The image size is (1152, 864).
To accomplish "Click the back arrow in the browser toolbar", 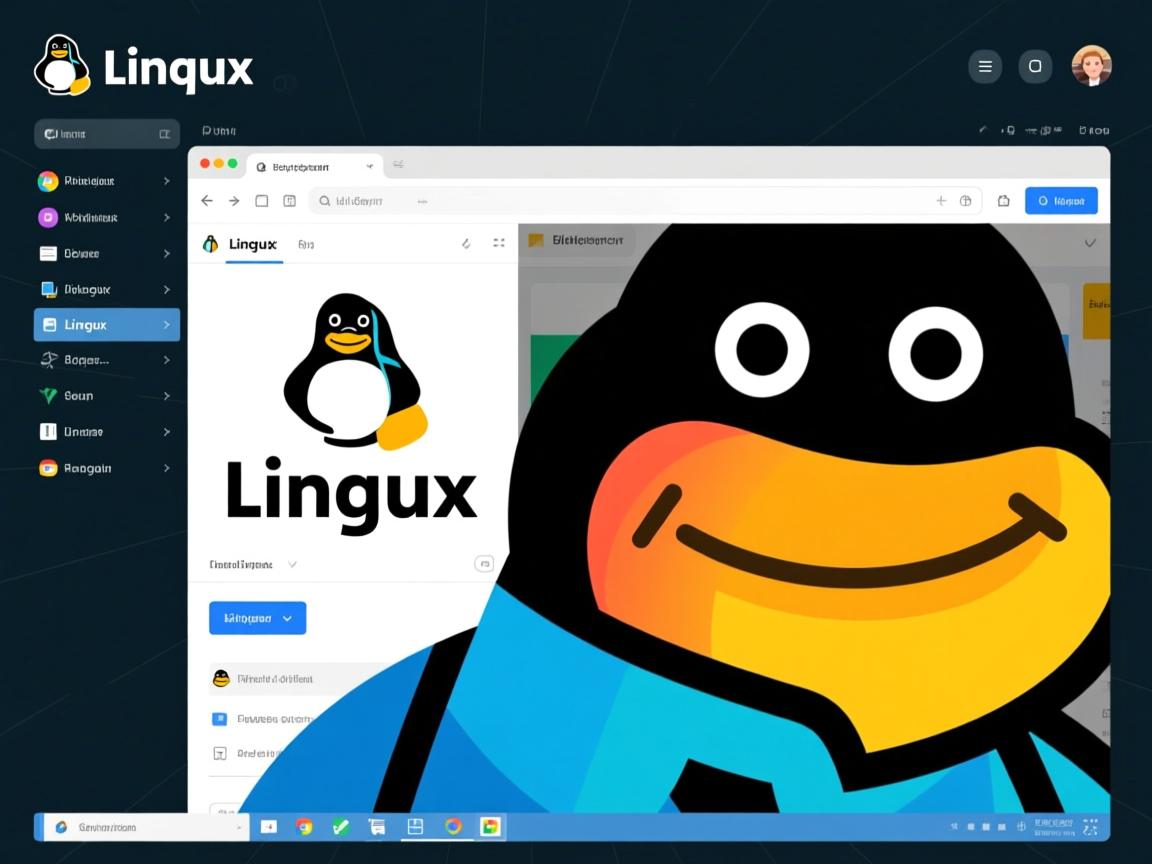I will [x=207, y=200].
